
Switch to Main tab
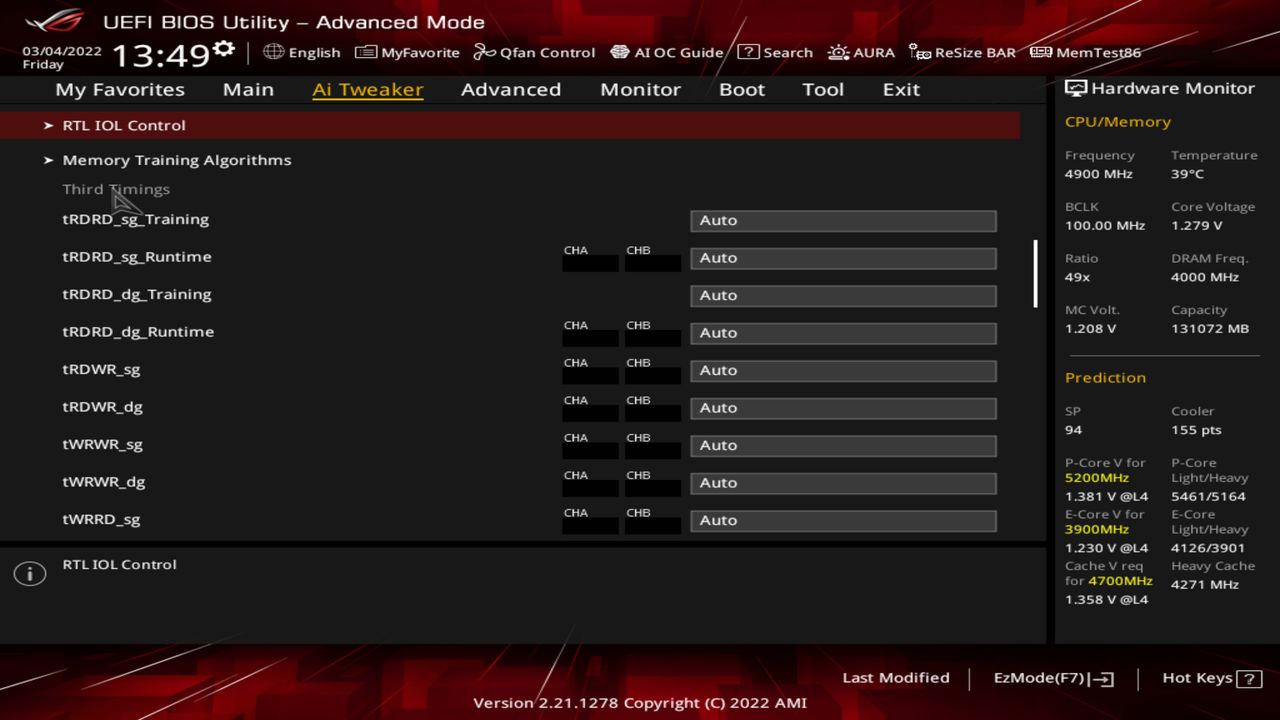click(x=248, y=89)
